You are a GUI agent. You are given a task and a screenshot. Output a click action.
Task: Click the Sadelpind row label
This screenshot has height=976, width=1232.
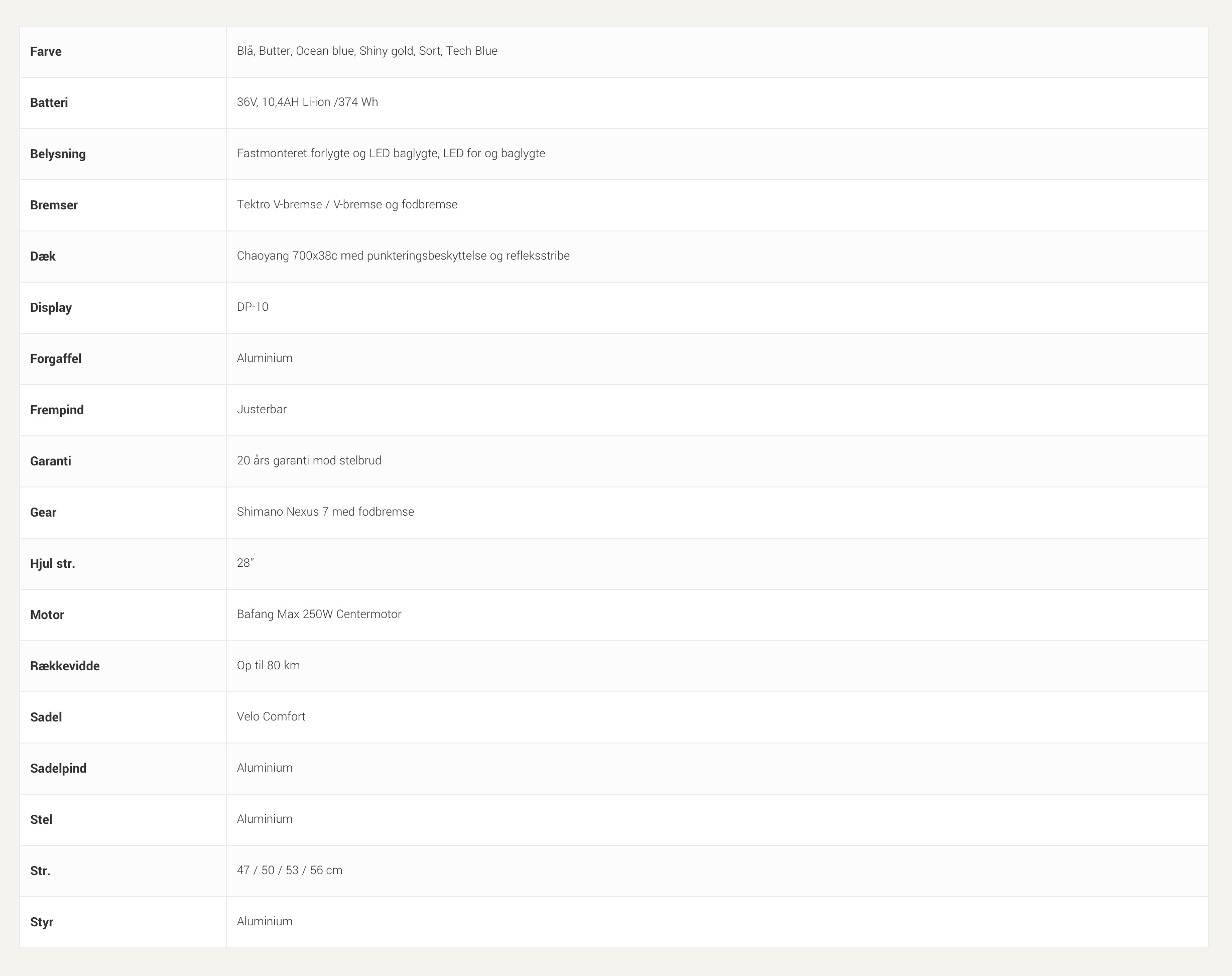[x=58, y=769]
